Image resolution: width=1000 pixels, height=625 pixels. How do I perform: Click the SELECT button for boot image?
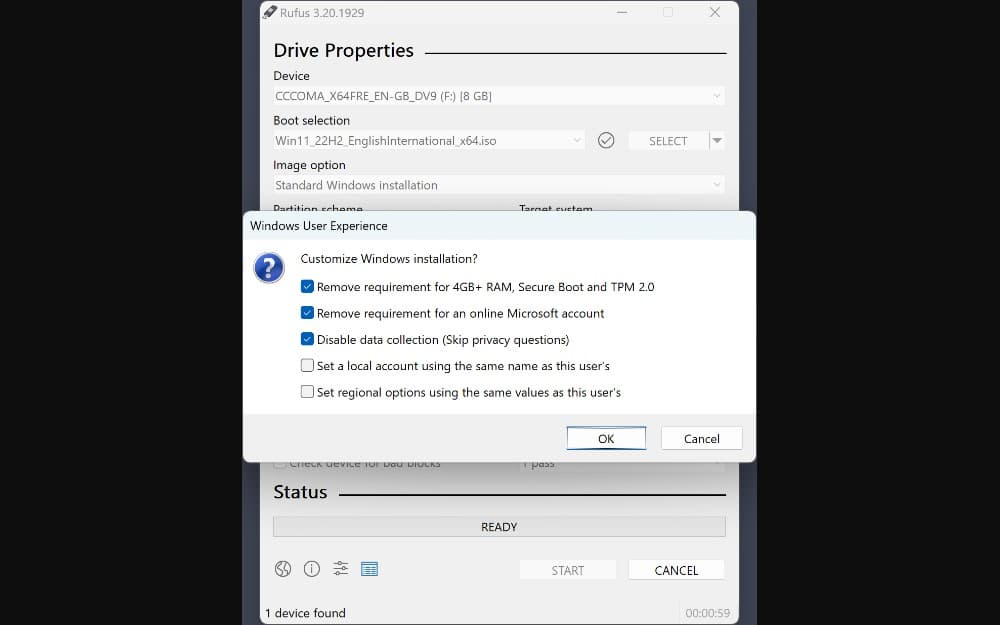tap(666, 140)
